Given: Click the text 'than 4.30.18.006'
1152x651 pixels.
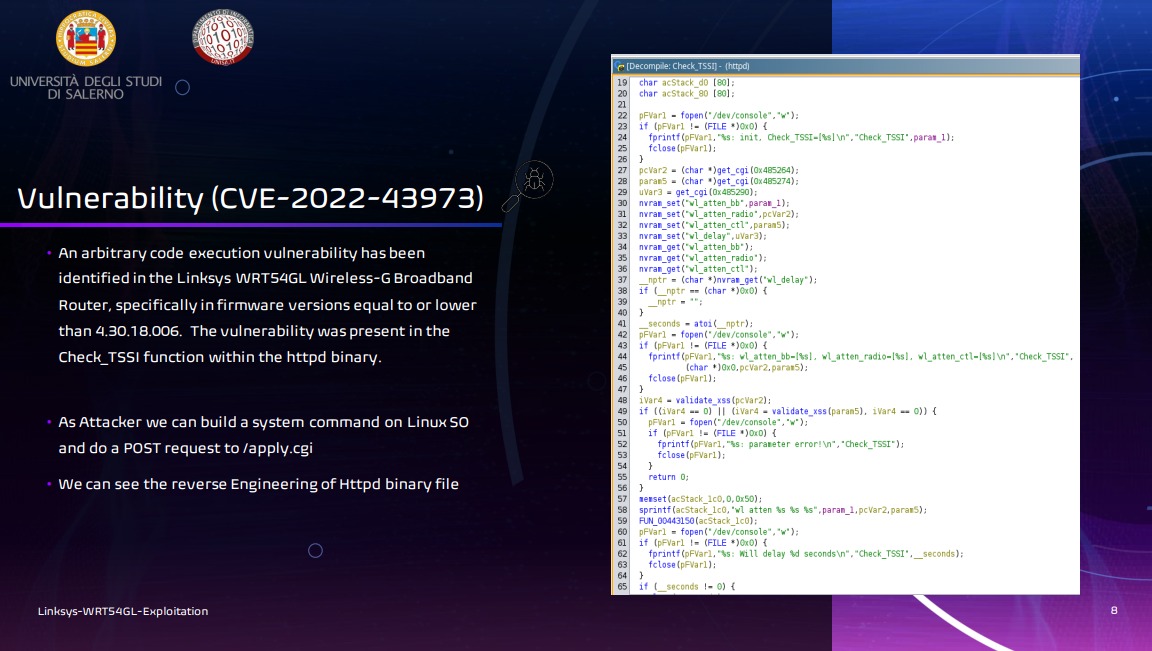Looking at the screenshot, I should click(x=120, y=331).
